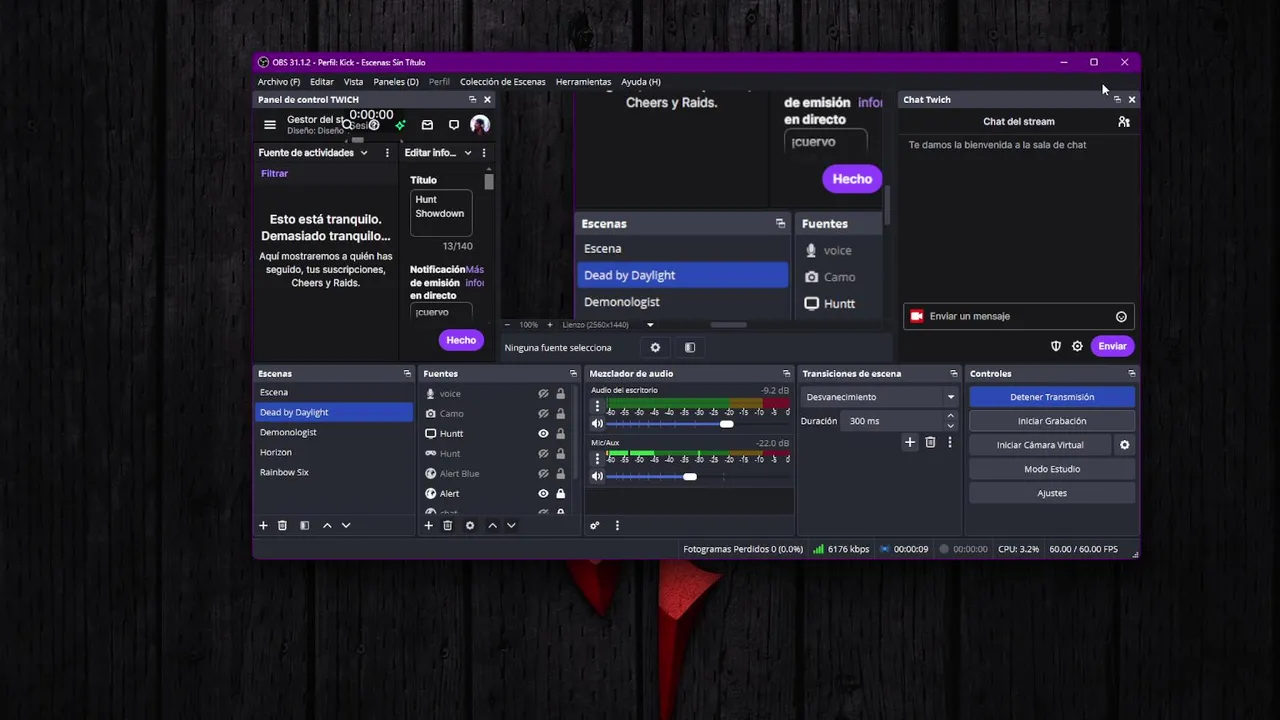Open Twitch profile avatar
This screenshot has width=1280, height=720.
[x=480, y=125]
